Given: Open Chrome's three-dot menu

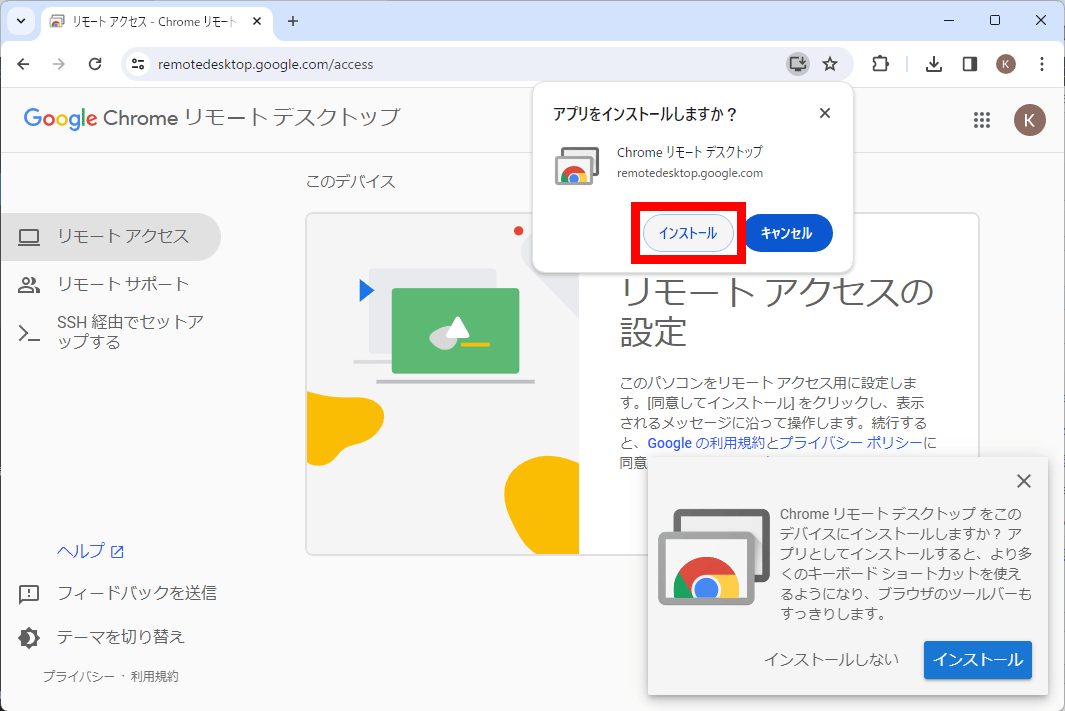Looking at the screenshot, I should point(1043,63).
